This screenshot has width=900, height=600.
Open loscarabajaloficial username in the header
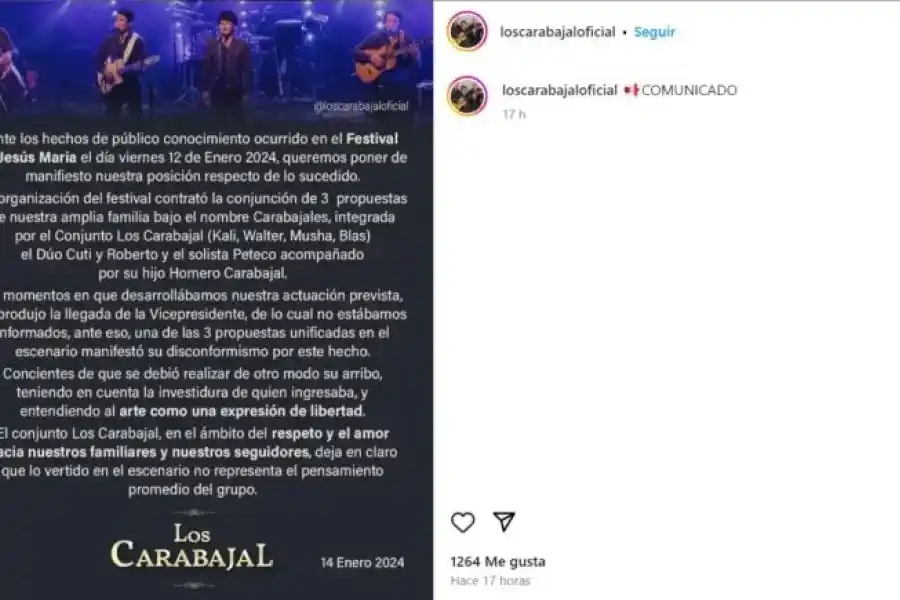(x=557, y=32)
